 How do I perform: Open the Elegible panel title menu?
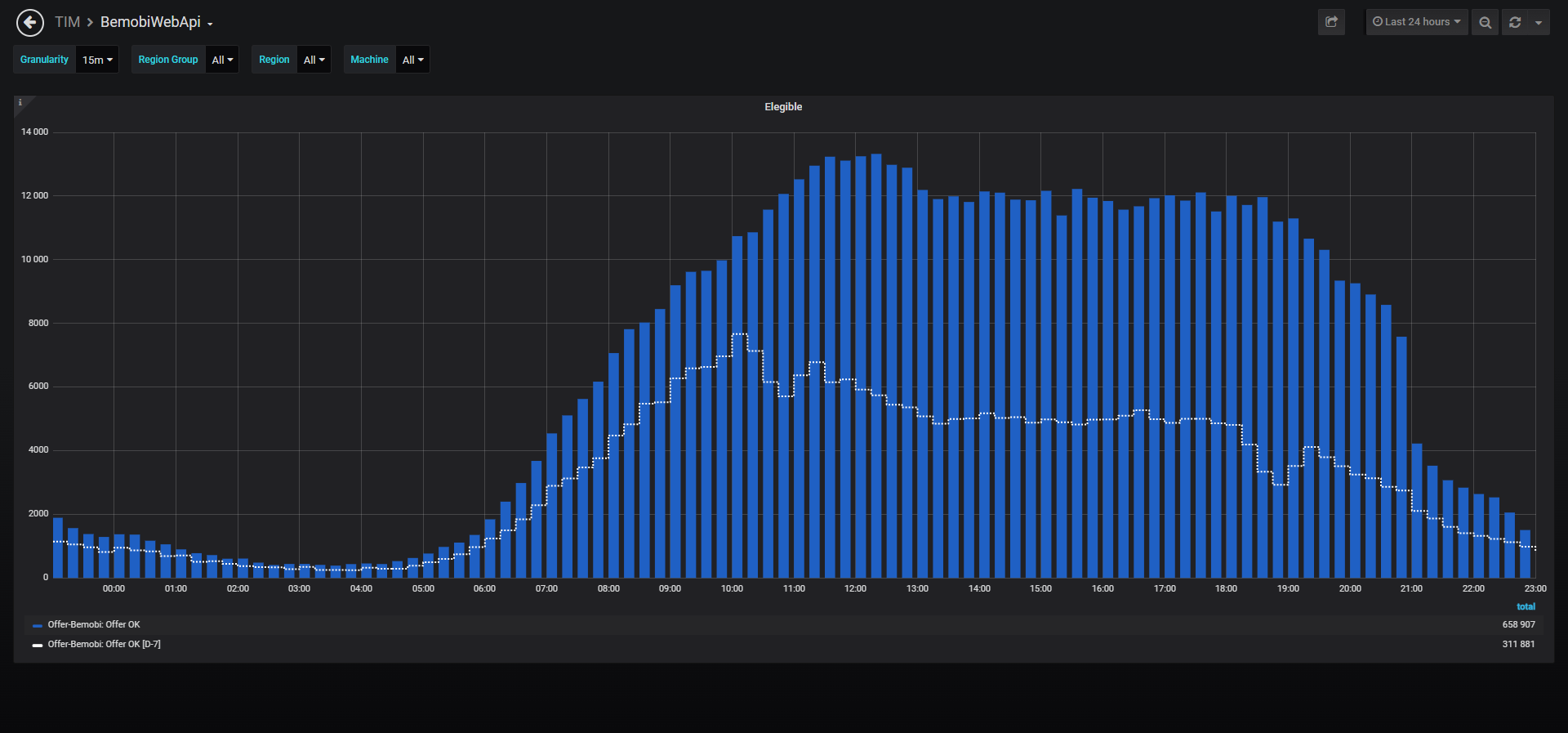click(x=783, y=107)
